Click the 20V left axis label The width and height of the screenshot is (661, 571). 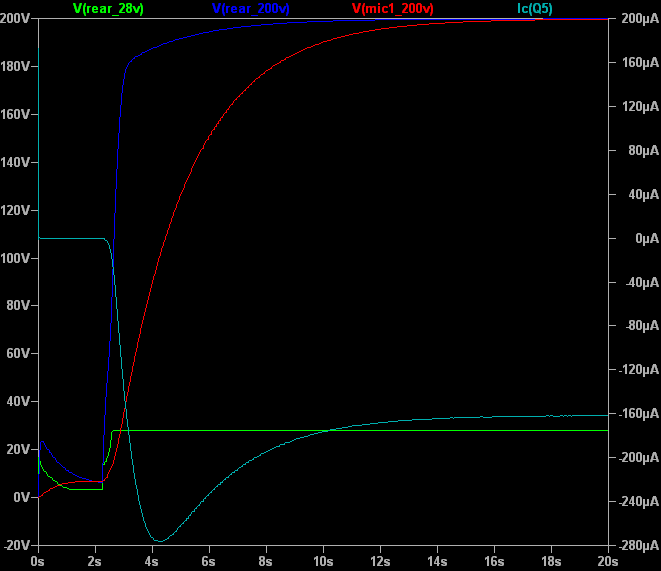tap(19, 450)
